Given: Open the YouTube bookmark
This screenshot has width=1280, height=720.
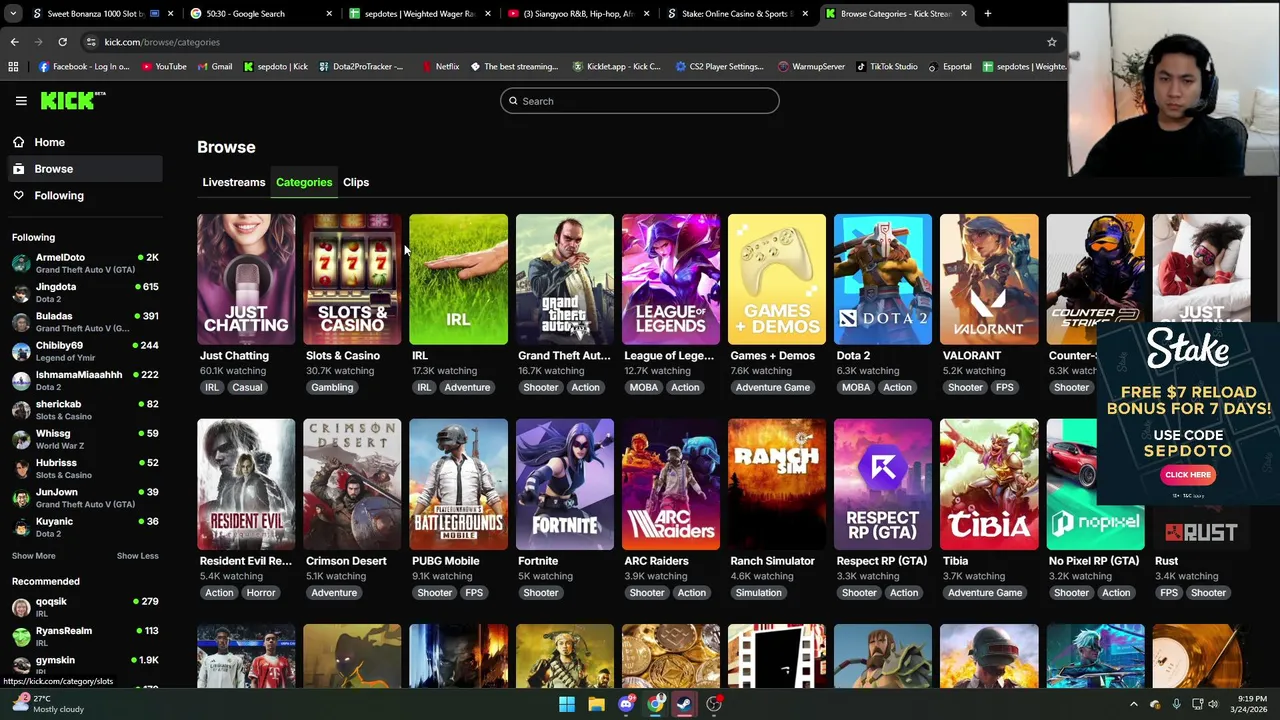Looking at the screenshot, I should tap(164, 66).
